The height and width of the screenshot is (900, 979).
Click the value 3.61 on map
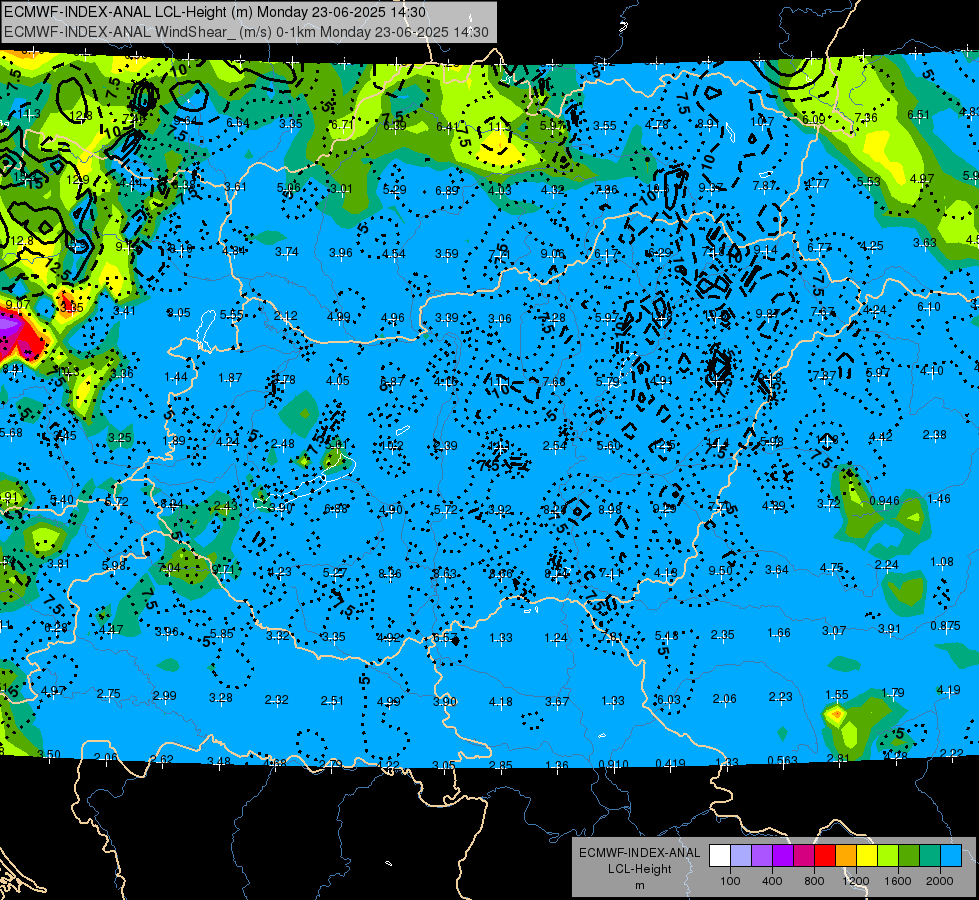coord(235,187)
